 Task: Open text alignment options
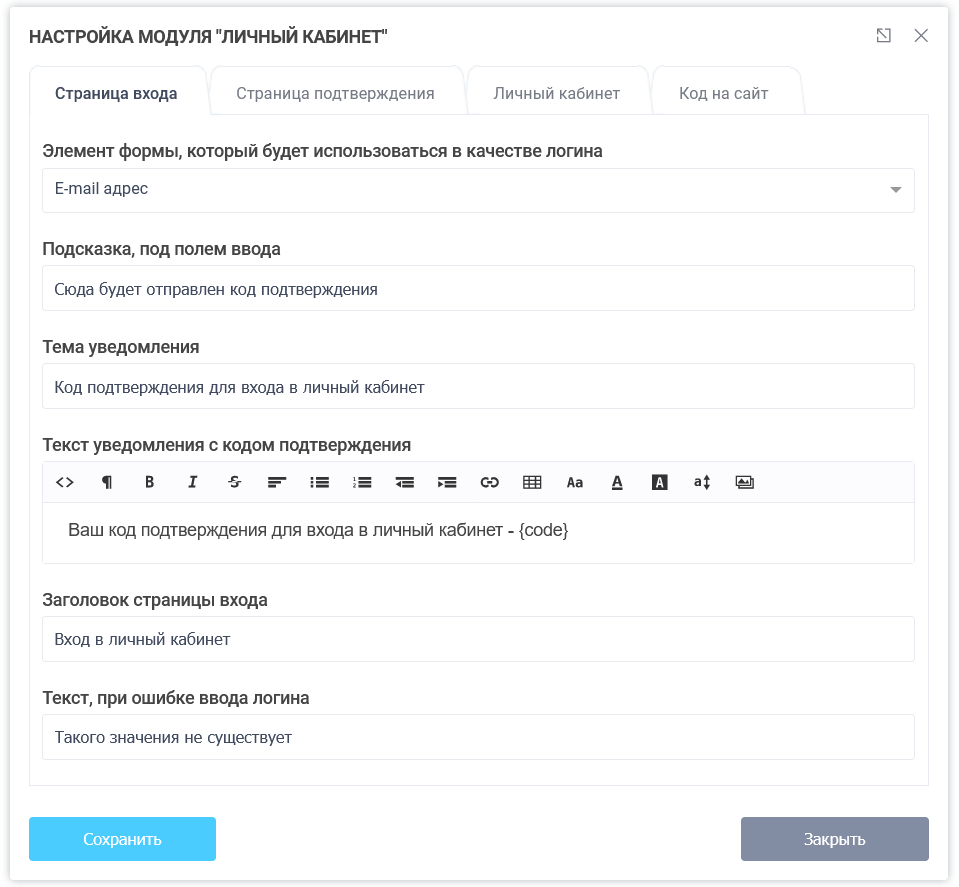pos(277,482)
